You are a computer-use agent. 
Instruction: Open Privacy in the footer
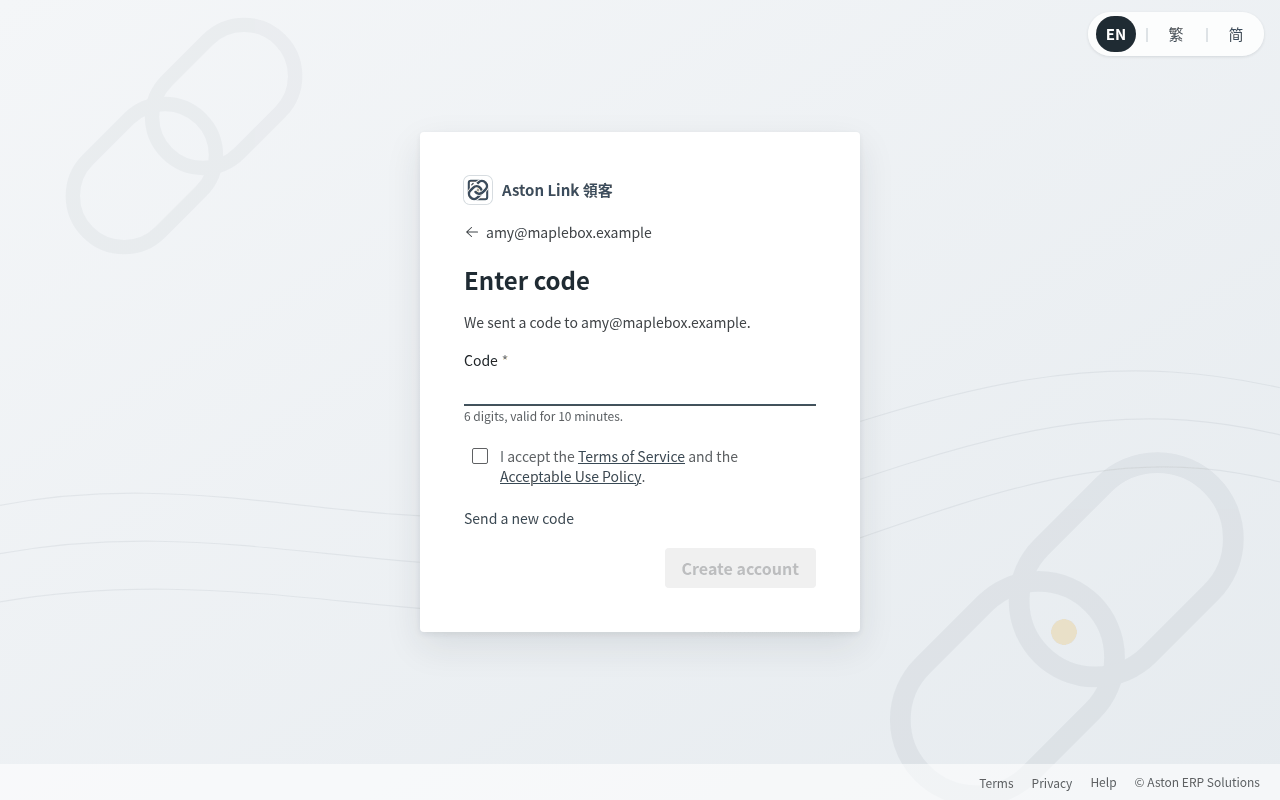[1051, 783]
